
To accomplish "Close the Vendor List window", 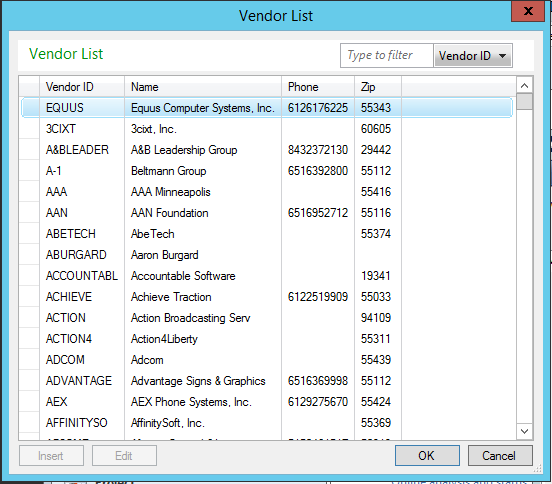I will [x=528, y=11].
